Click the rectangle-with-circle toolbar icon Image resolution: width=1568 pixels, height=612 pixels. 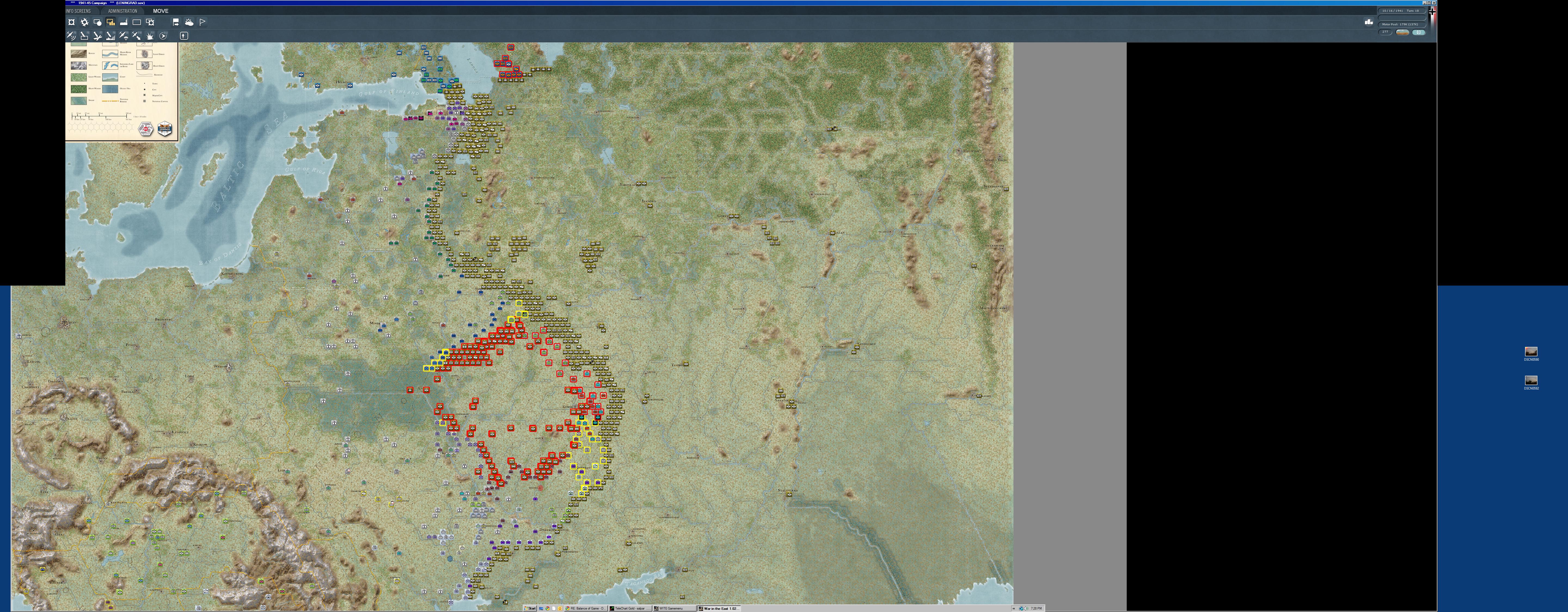click(x=97, y=23)
